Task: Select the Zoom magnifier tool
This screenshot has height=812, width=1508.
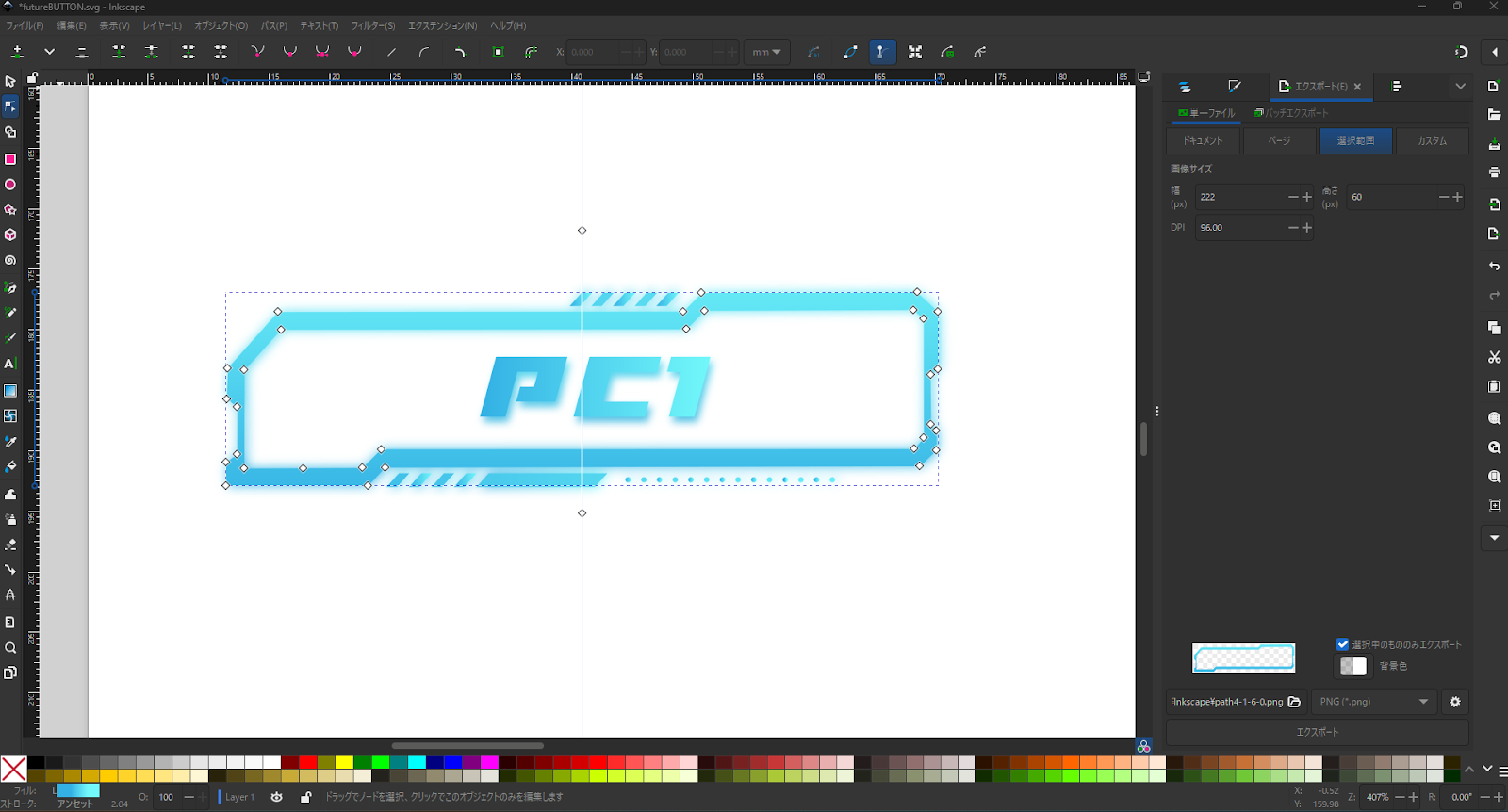Action: pos(10,648)
